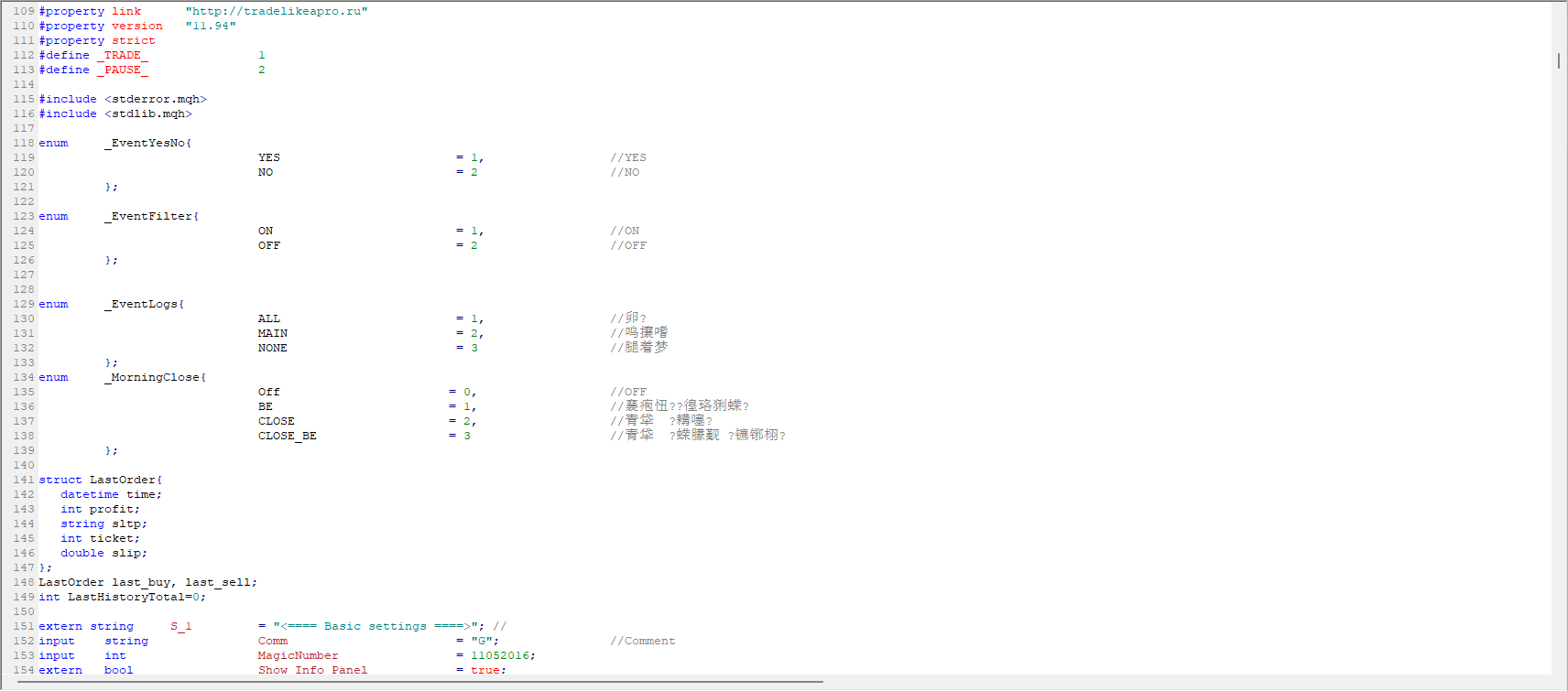Click the "<==== Basic settings ====>" string
1568x691 pixels.
point(376,626)
